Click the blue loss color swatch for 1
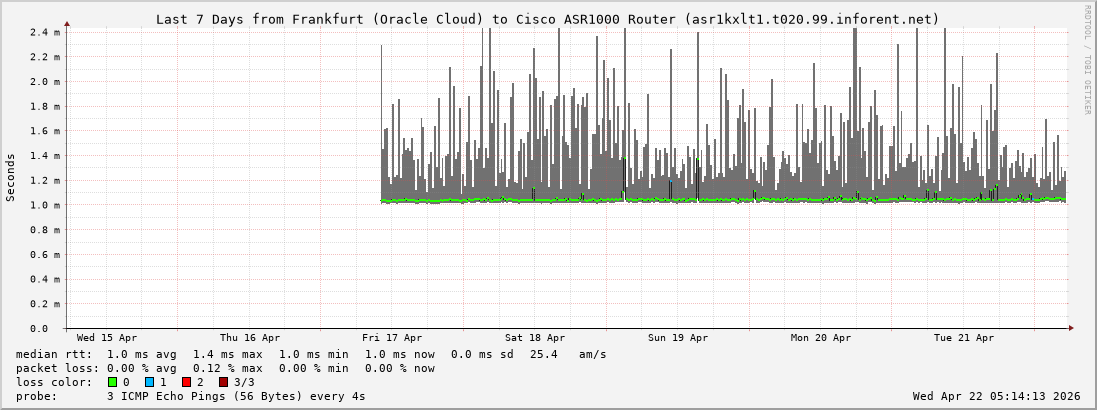Screen dimensions: 1097x410 [149, 382]
